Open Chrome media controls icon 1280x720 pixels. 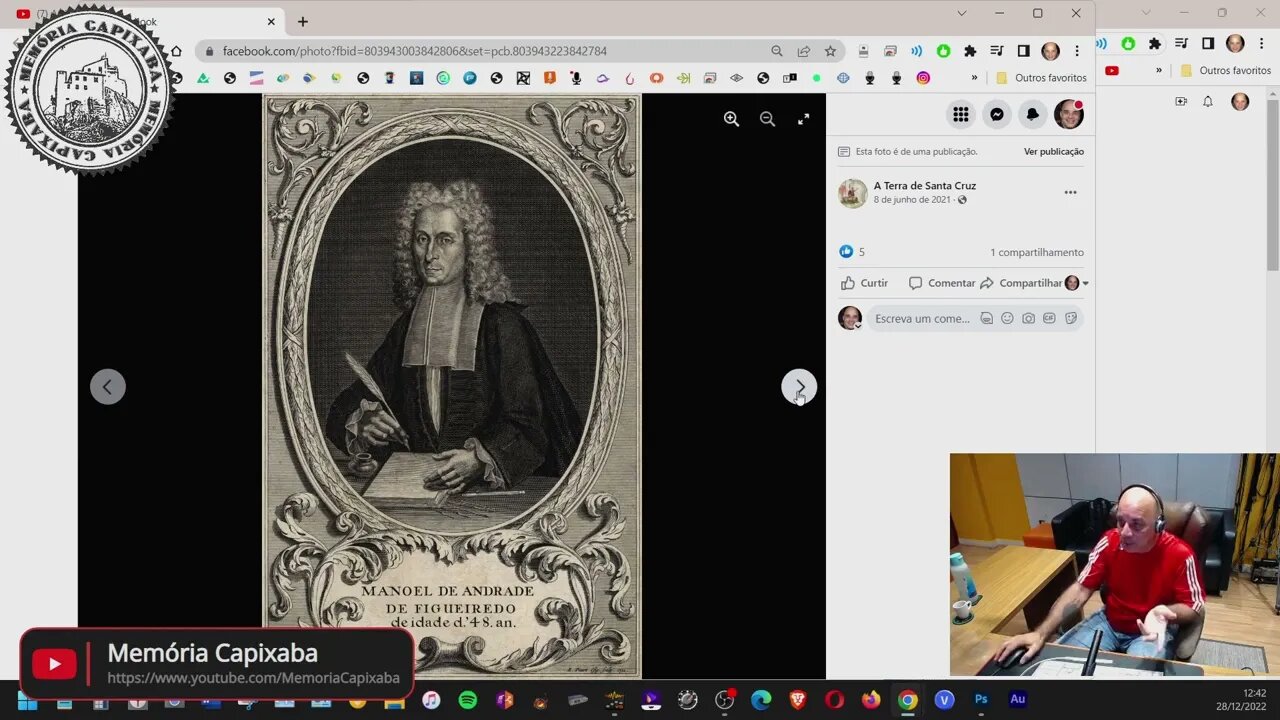pyautogui.click(x=997, y=51)
